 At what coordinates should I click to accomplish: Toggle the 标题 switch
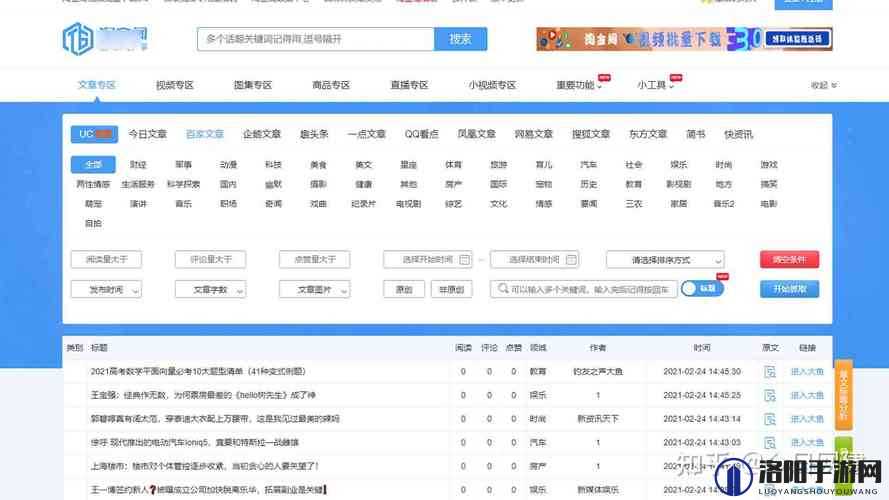point(702,289)
